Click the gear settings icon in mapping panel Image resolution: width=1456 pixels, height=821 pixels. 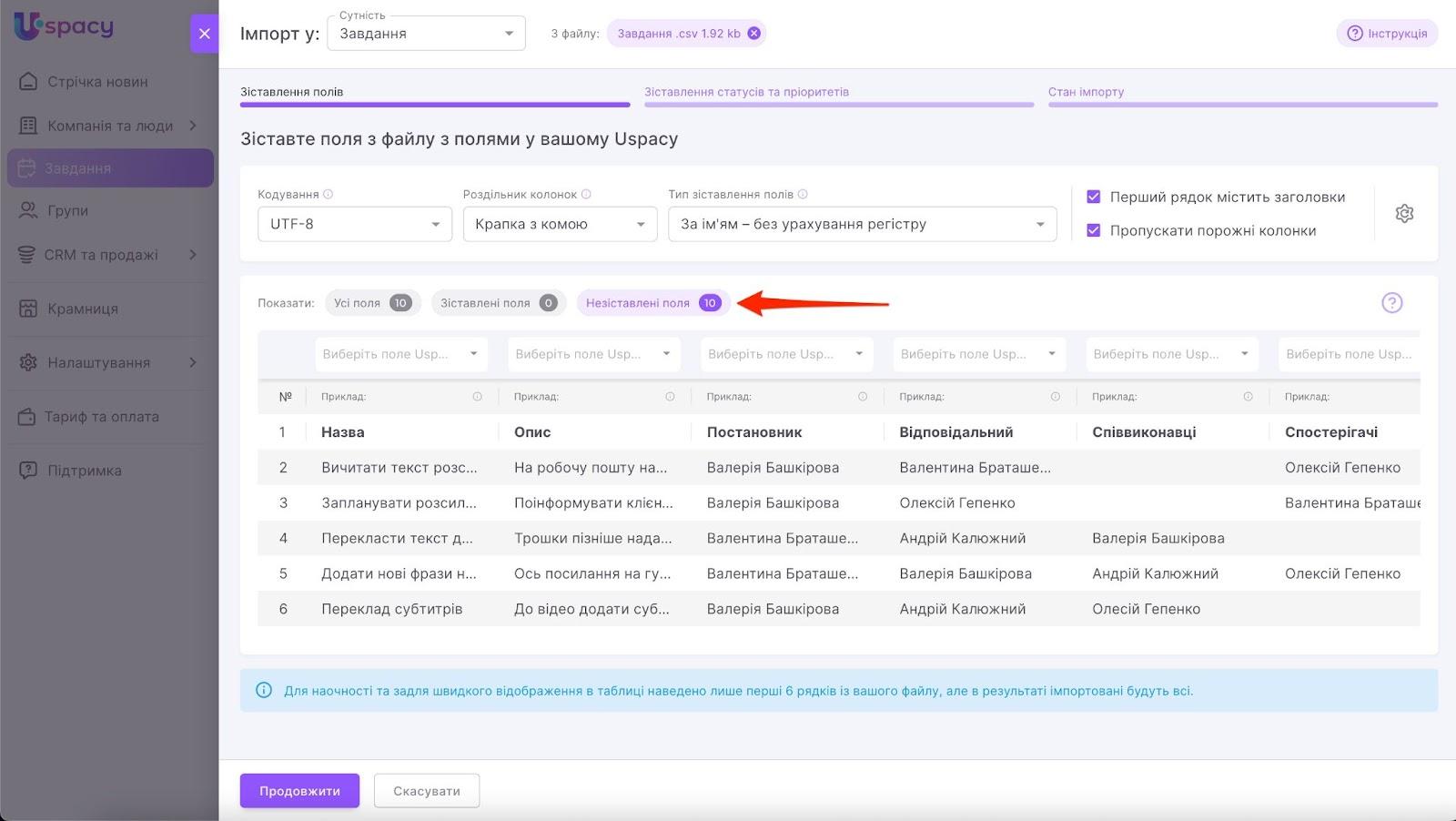1404,214
